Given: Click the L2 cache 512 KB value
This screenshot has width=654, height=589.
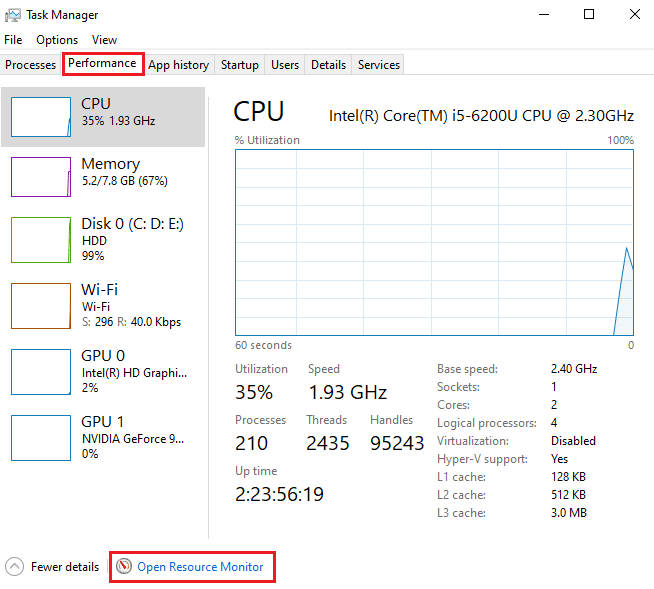Looking at the screenshot, I should tap(568, 495).
